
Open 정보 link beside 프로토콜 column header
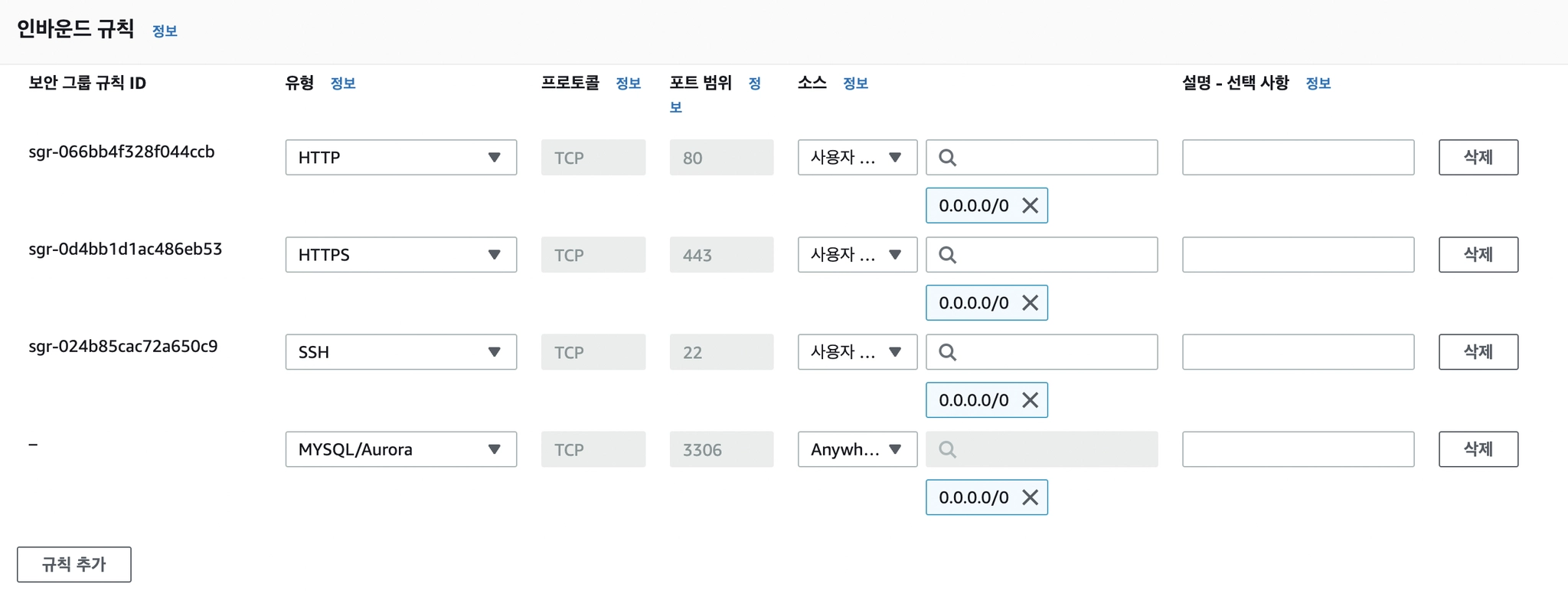(628, 83)
